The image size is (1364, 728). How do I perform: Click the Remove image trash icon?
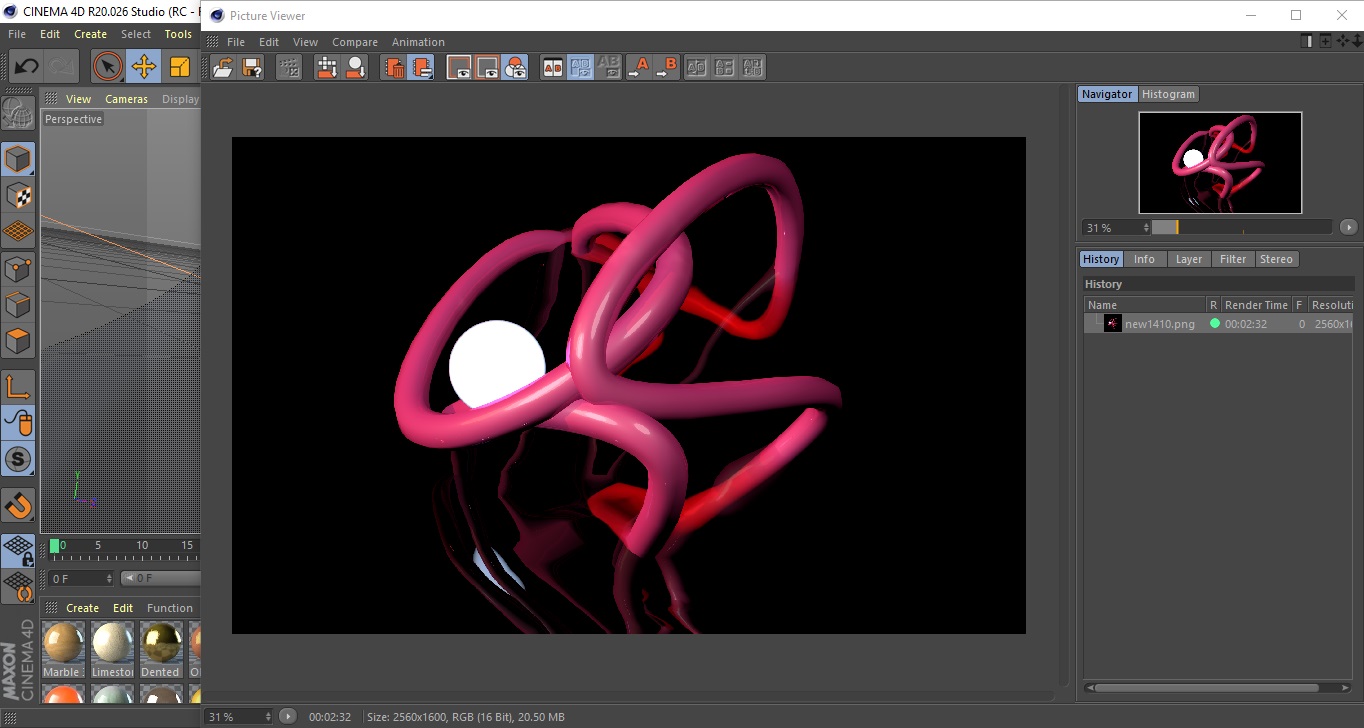tap(395, 68)
